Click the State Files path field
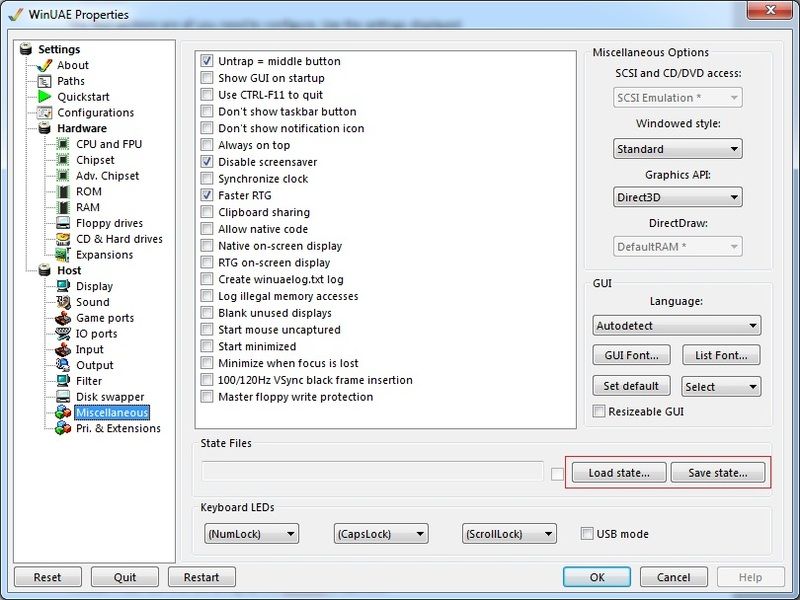 pos(372,472)
